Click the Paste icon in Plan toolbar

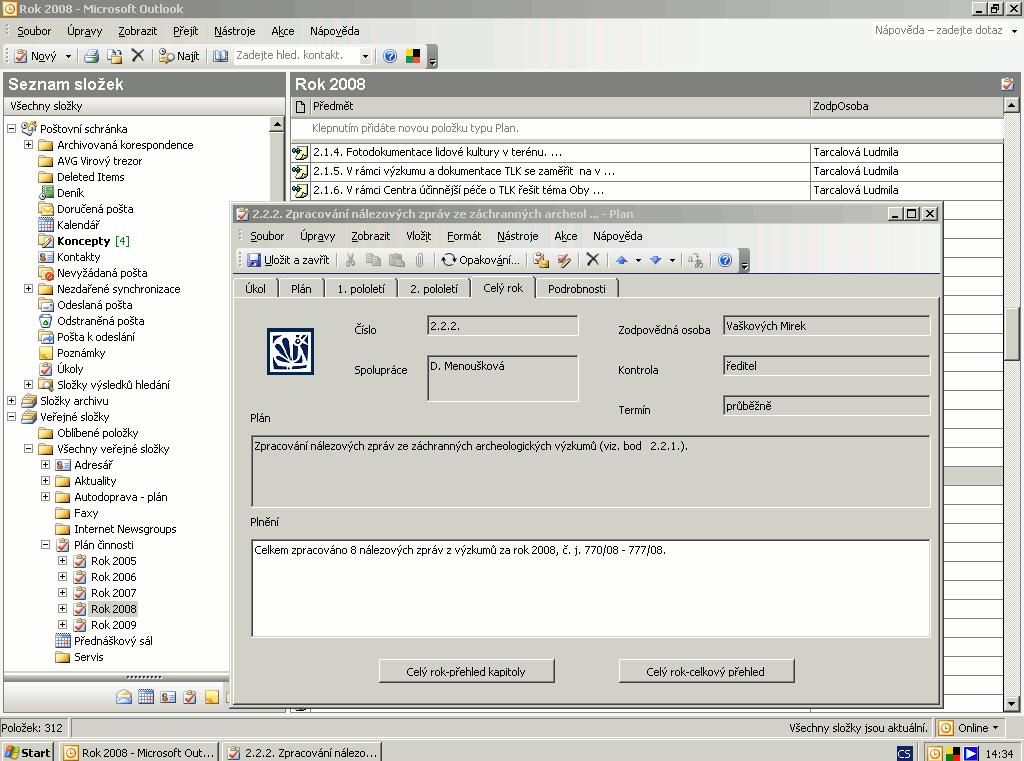pyautogui.click(x=396, y=260)
